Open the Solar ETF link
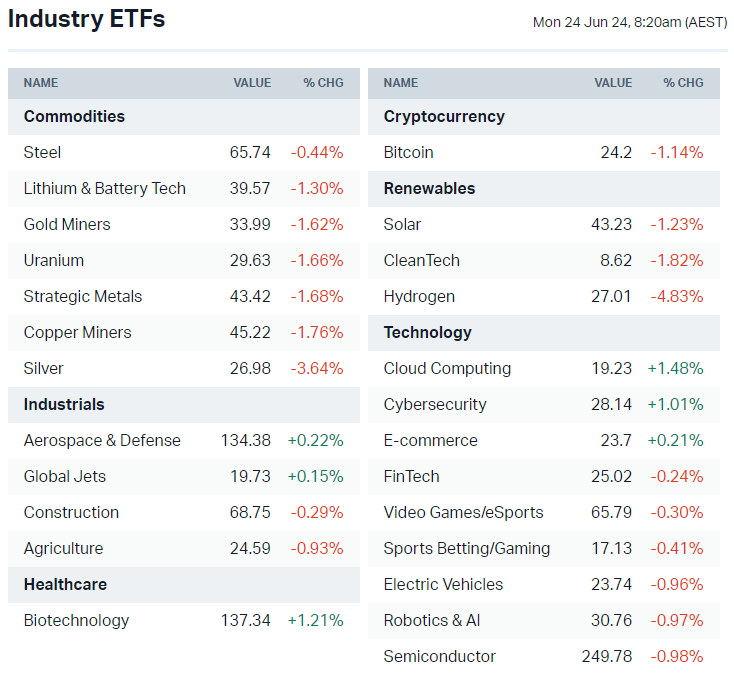This screenshot has height=678, width=734. [402, 224]
